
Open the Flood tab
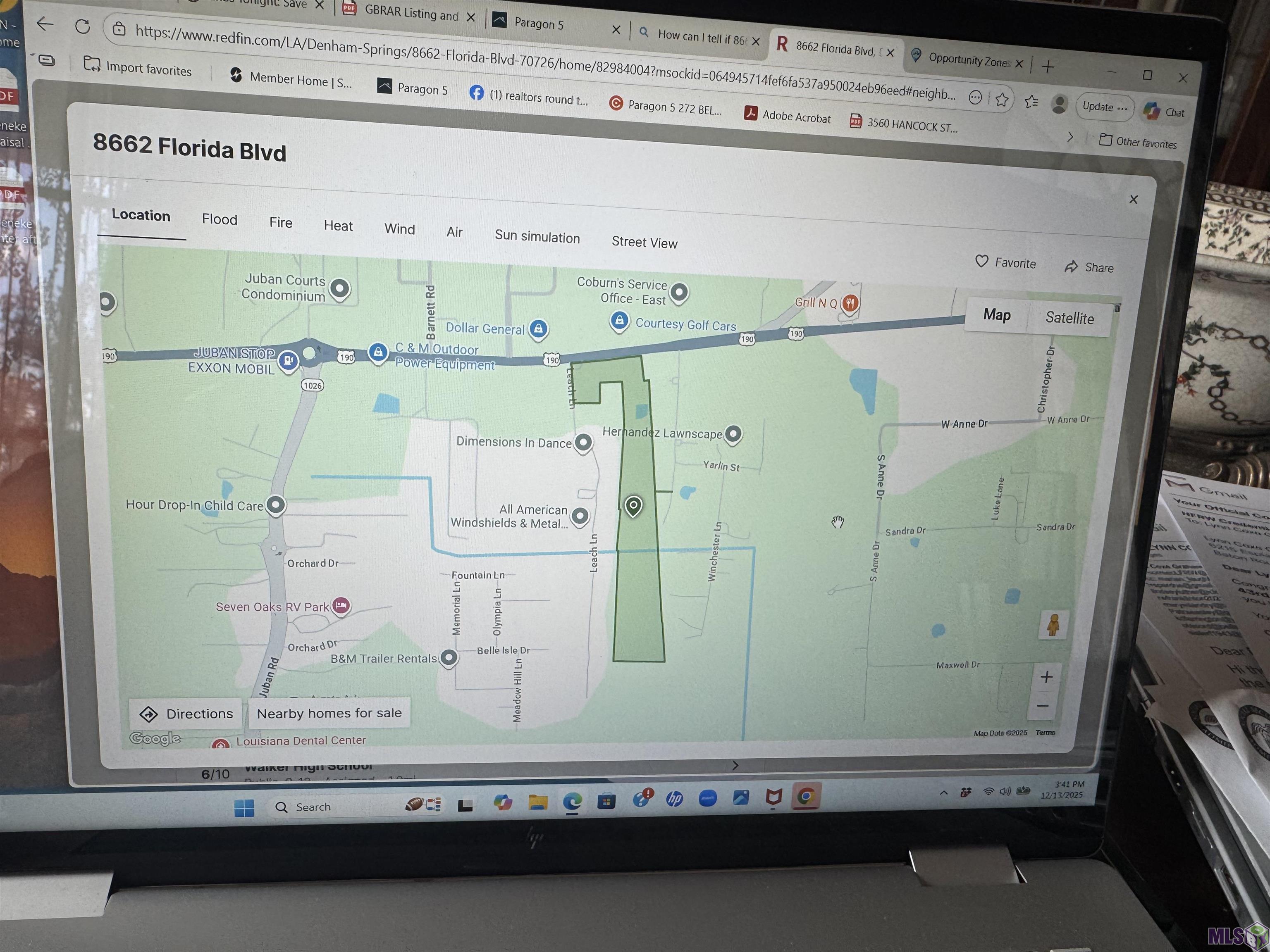220,219
